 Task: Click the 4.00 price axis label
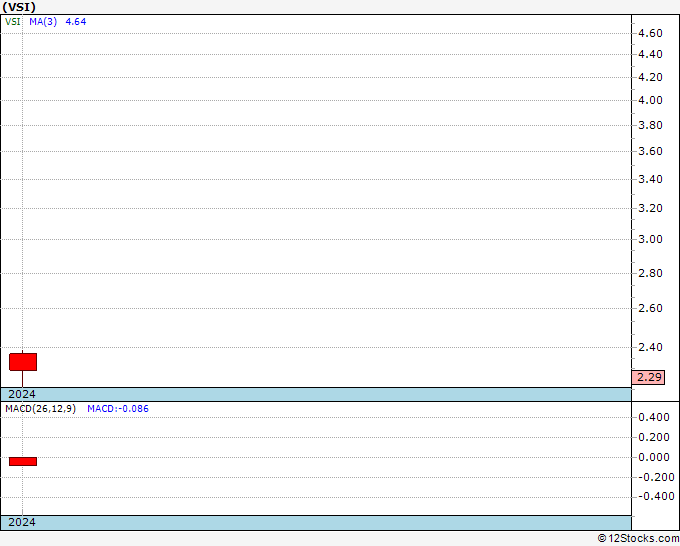tap(651, 100)
